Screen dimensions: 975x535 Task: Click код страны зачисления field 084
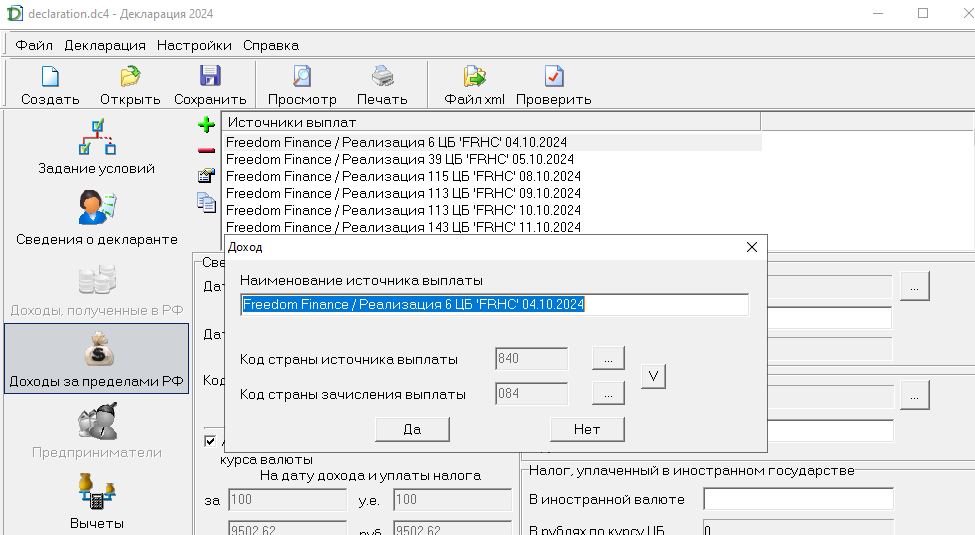coord(532,394)
